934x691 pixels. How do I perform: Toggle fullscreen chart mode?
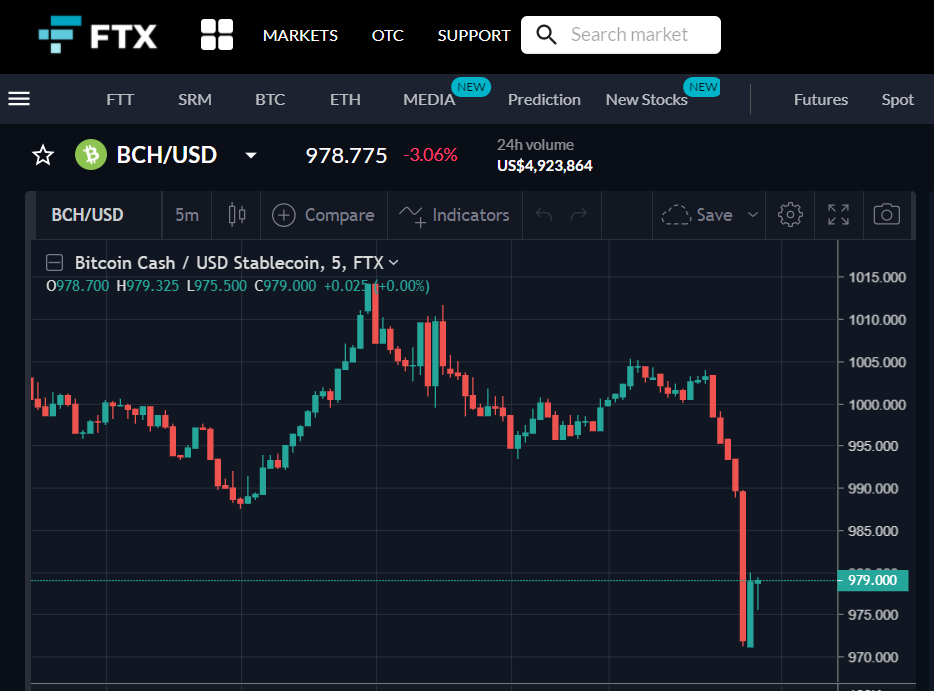839,214
